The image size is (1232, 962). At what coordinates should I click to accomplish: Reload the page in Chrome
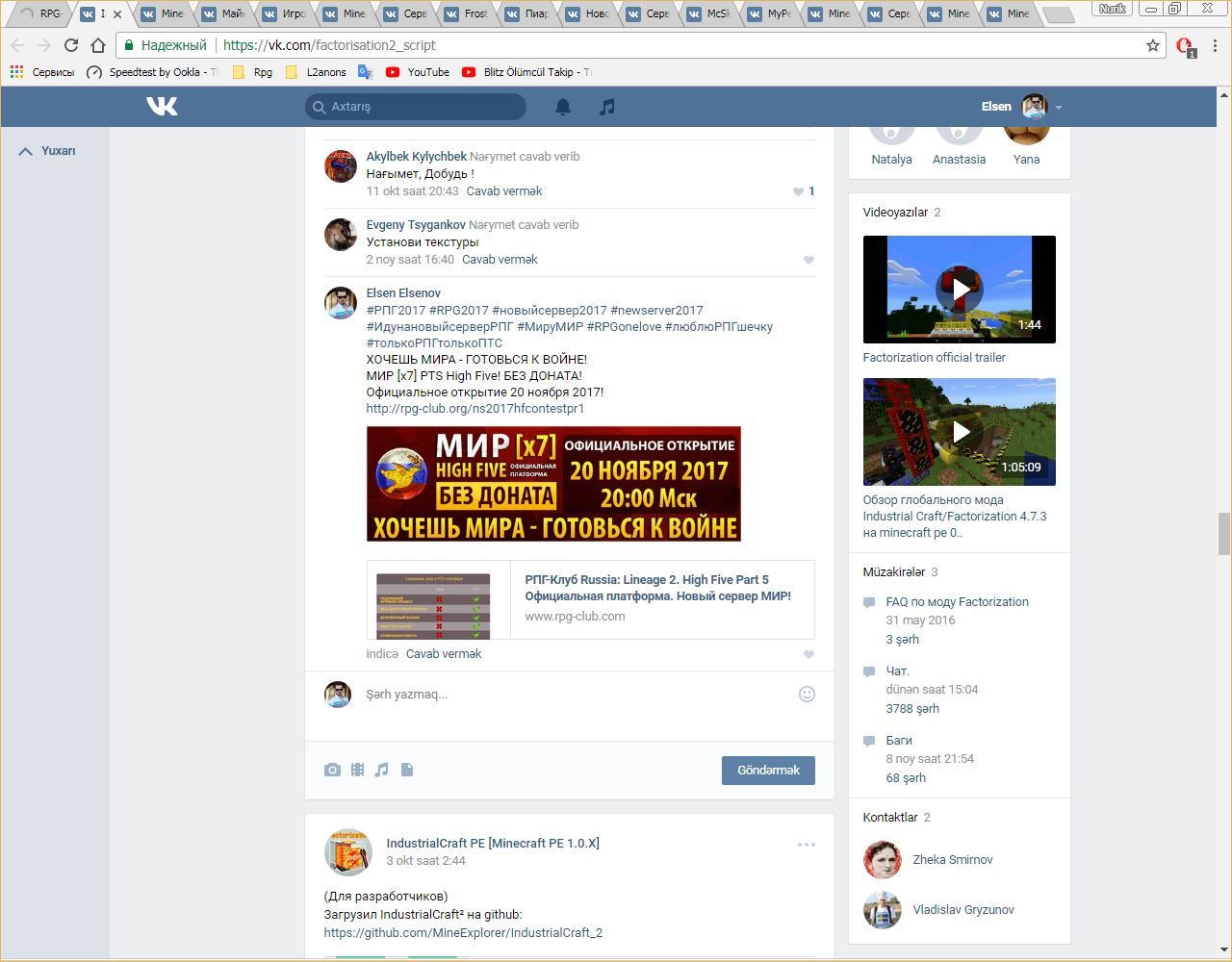[x=70, y=45]
